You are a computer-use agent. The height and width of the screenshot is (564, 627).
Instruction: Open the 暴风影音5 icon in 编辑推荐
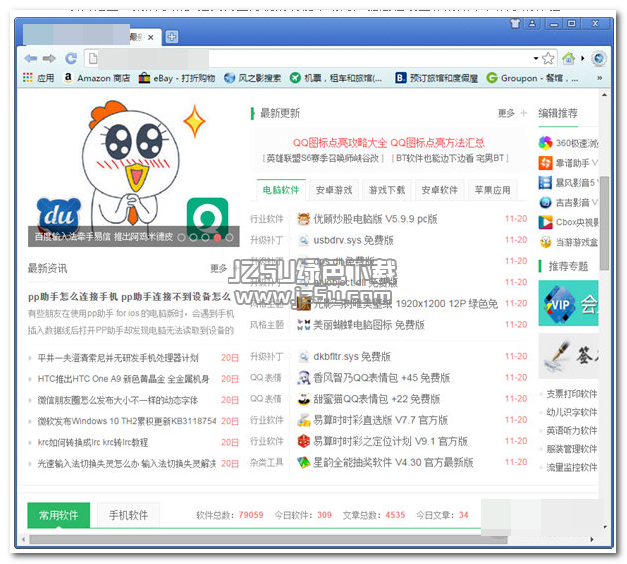coord(545,183)
